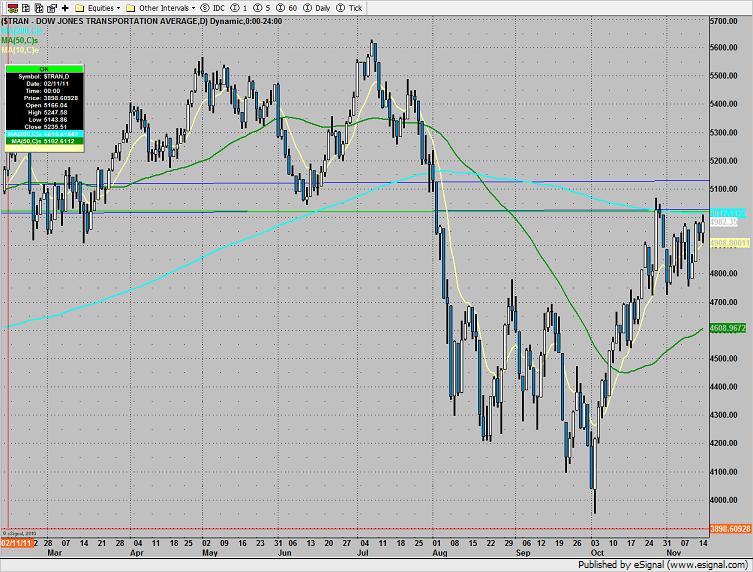Click the red and yellow chart-link icon
Screen dimensions: 753x572
click(13, 8)
